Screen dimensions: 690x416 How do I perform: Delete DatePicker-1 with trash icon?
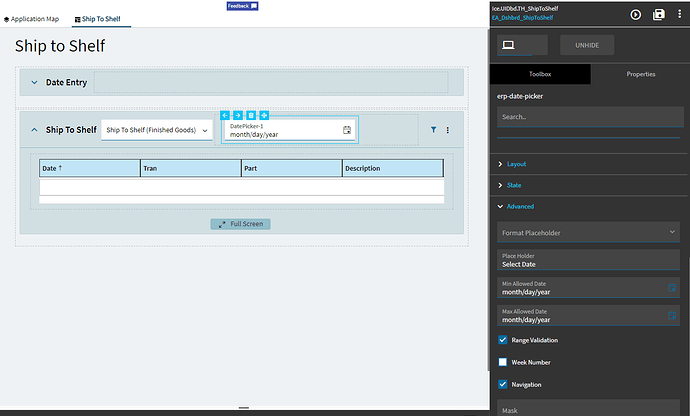(x=251, y=115)
